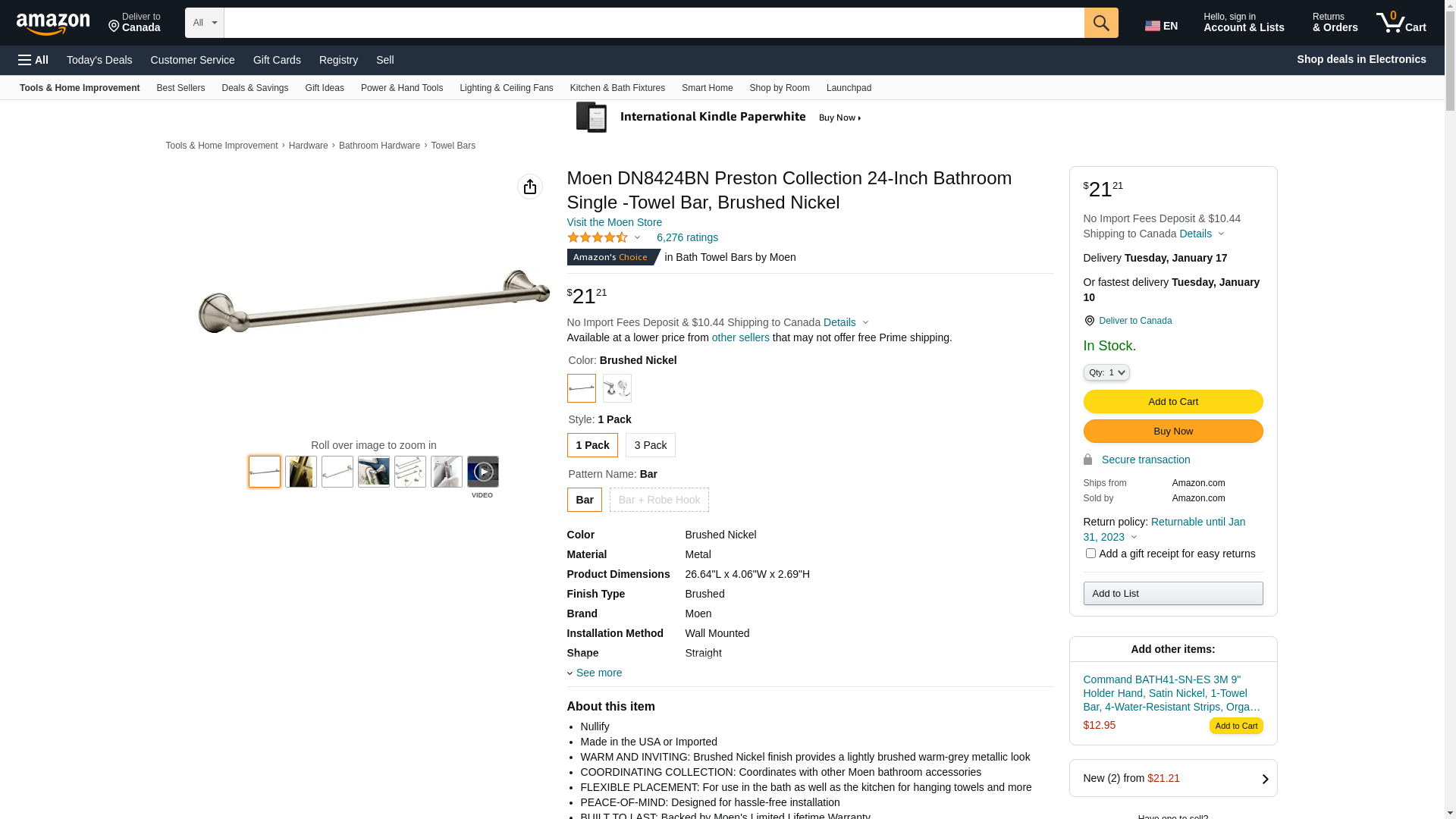Select the 3 Pack style option

point(650,445)
